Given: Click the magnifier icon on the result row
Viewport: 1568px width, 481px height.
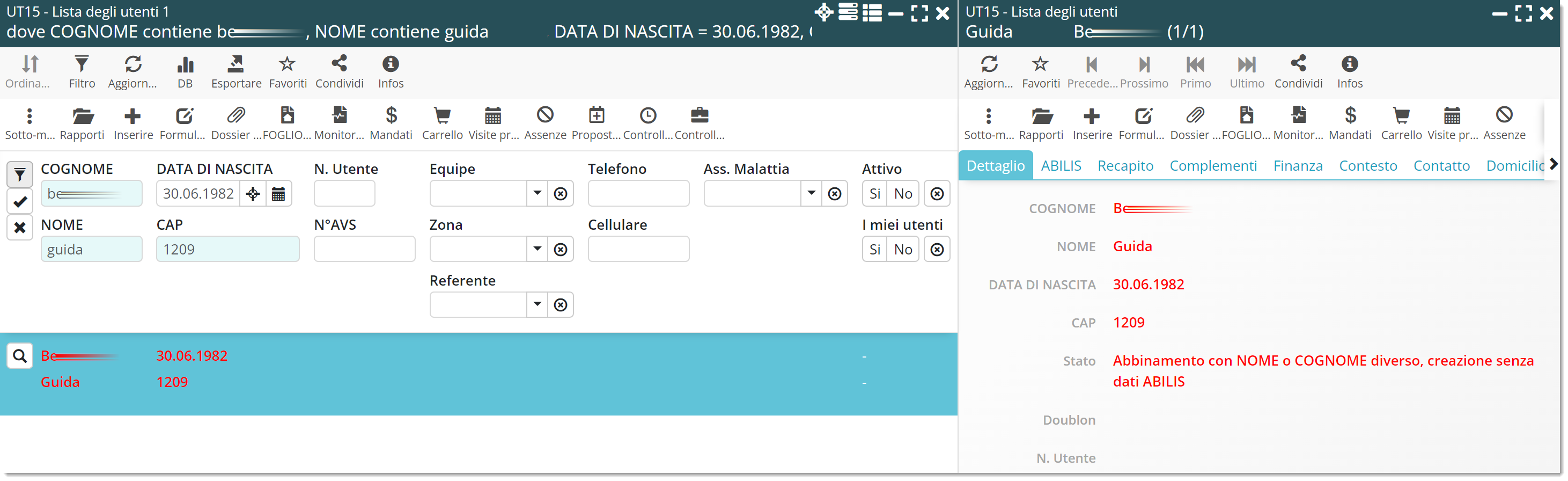Looking at the screenshot, I should coord(19,355).
